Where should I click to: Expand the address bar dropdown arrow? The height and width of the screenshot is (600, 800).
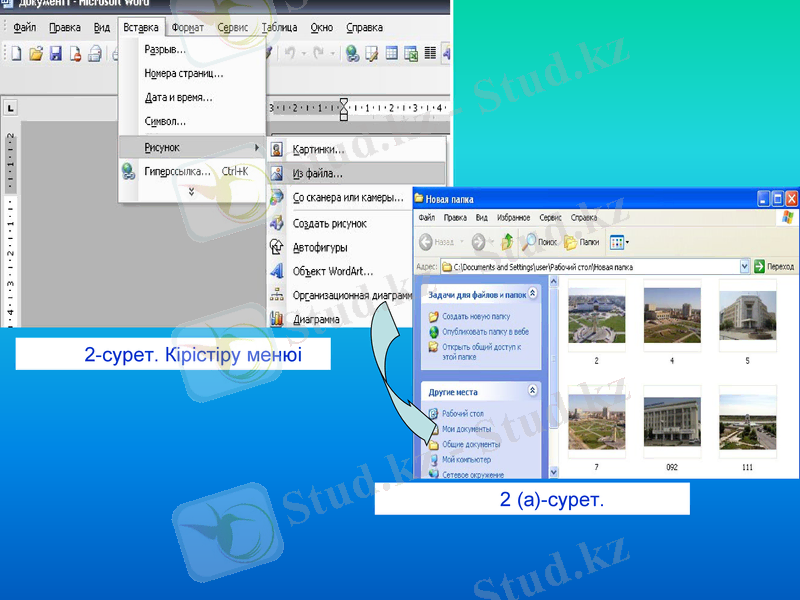(745, 267)
